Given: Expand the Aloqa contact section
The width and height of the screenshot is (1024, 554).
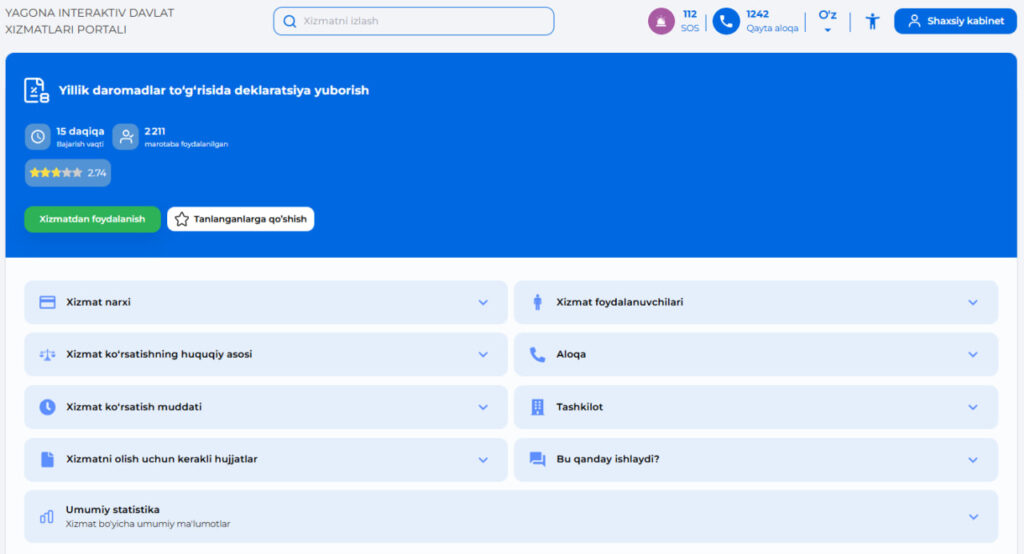Looking at the screenshot, I should [x=972, y=355].
